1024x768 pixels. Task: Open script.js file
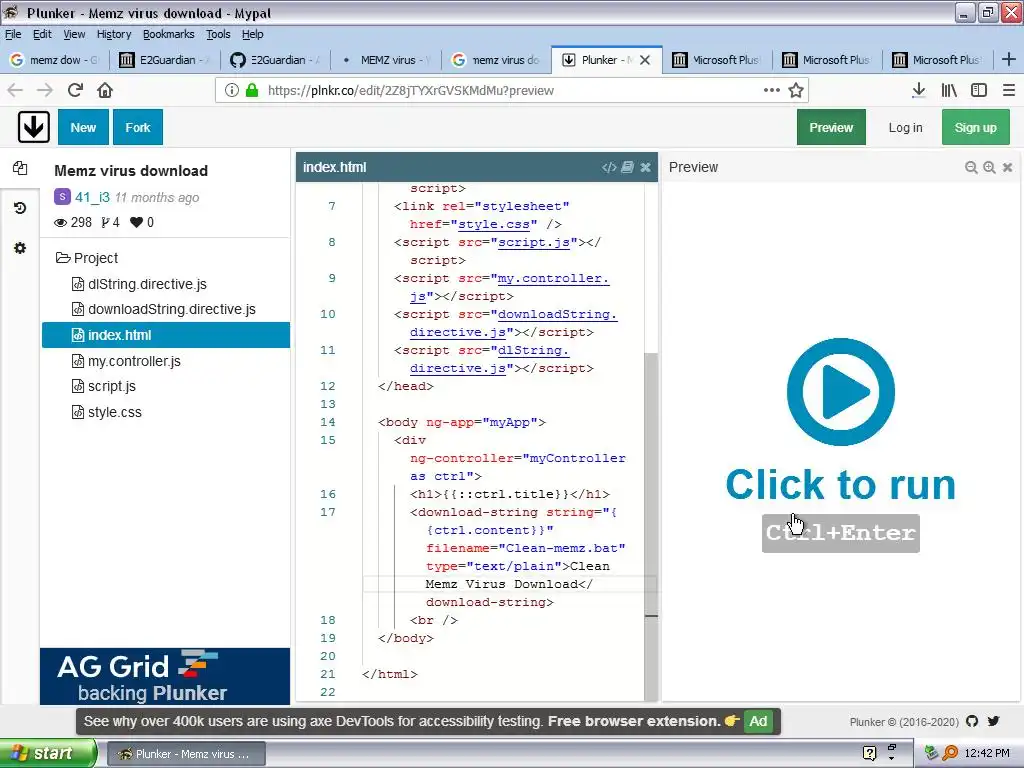(x=112, y=387)
